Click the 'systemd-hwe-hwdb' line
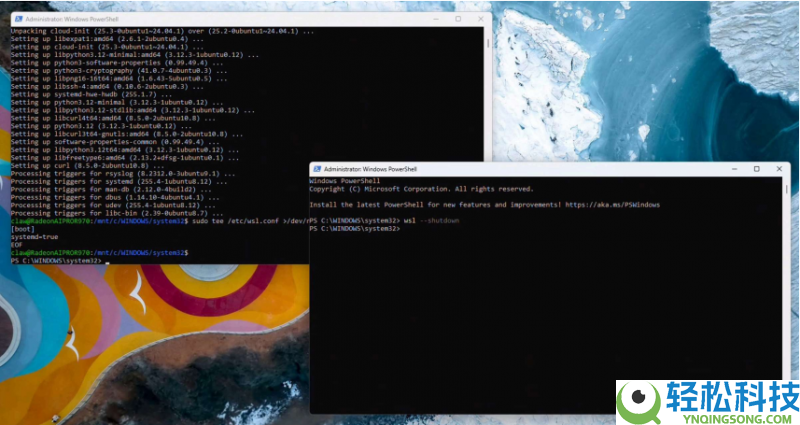Viewport: 800px width, 425px height. (x=91, y=94)
